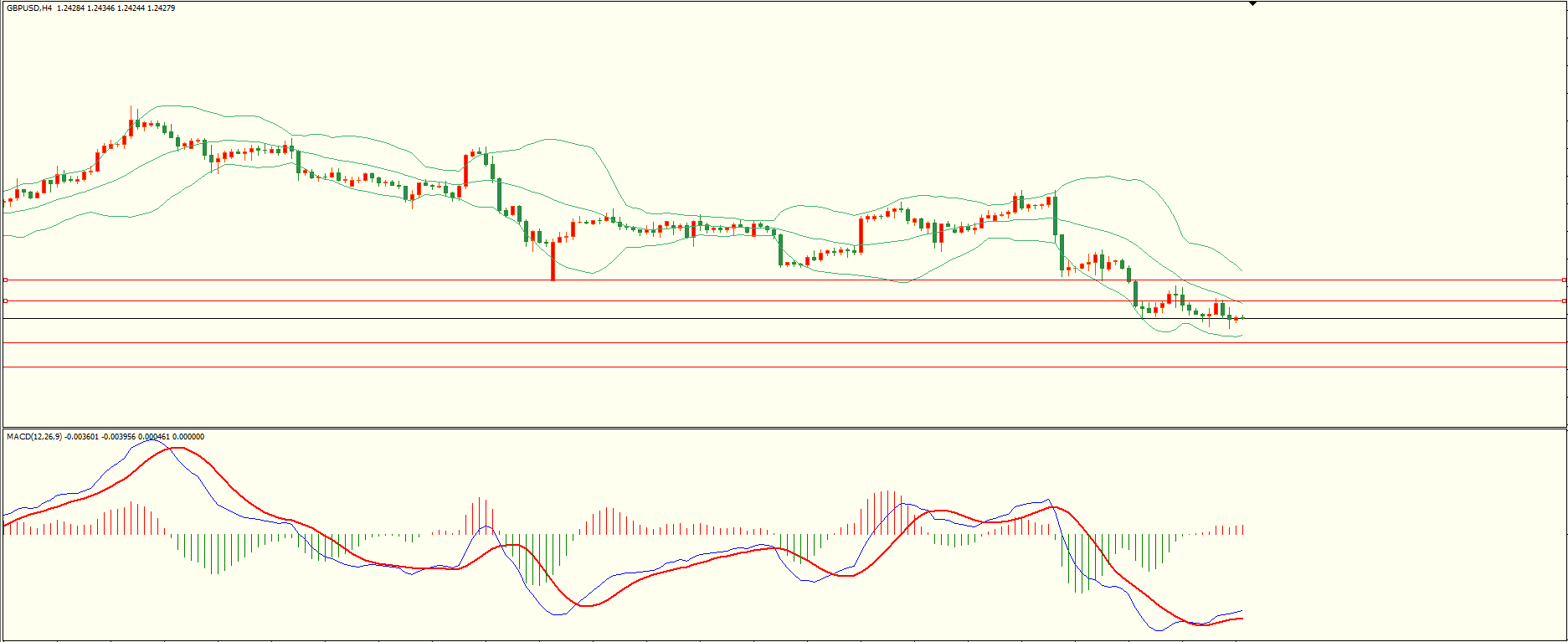1568x642 pixels.
Task: Click the right end of the blue MACD line
Action: tap(1242, 611)
